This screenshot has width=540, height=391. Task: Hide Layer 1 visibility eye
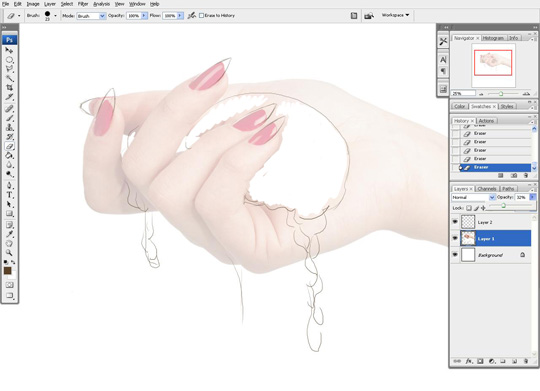tap(455, 238)
